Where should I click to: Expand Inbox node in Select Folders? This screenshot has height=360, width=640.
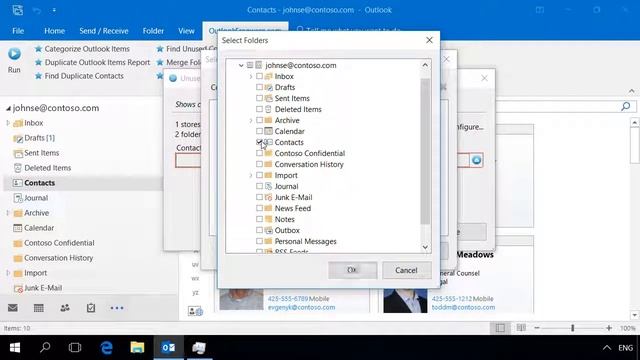coord(251,76)
